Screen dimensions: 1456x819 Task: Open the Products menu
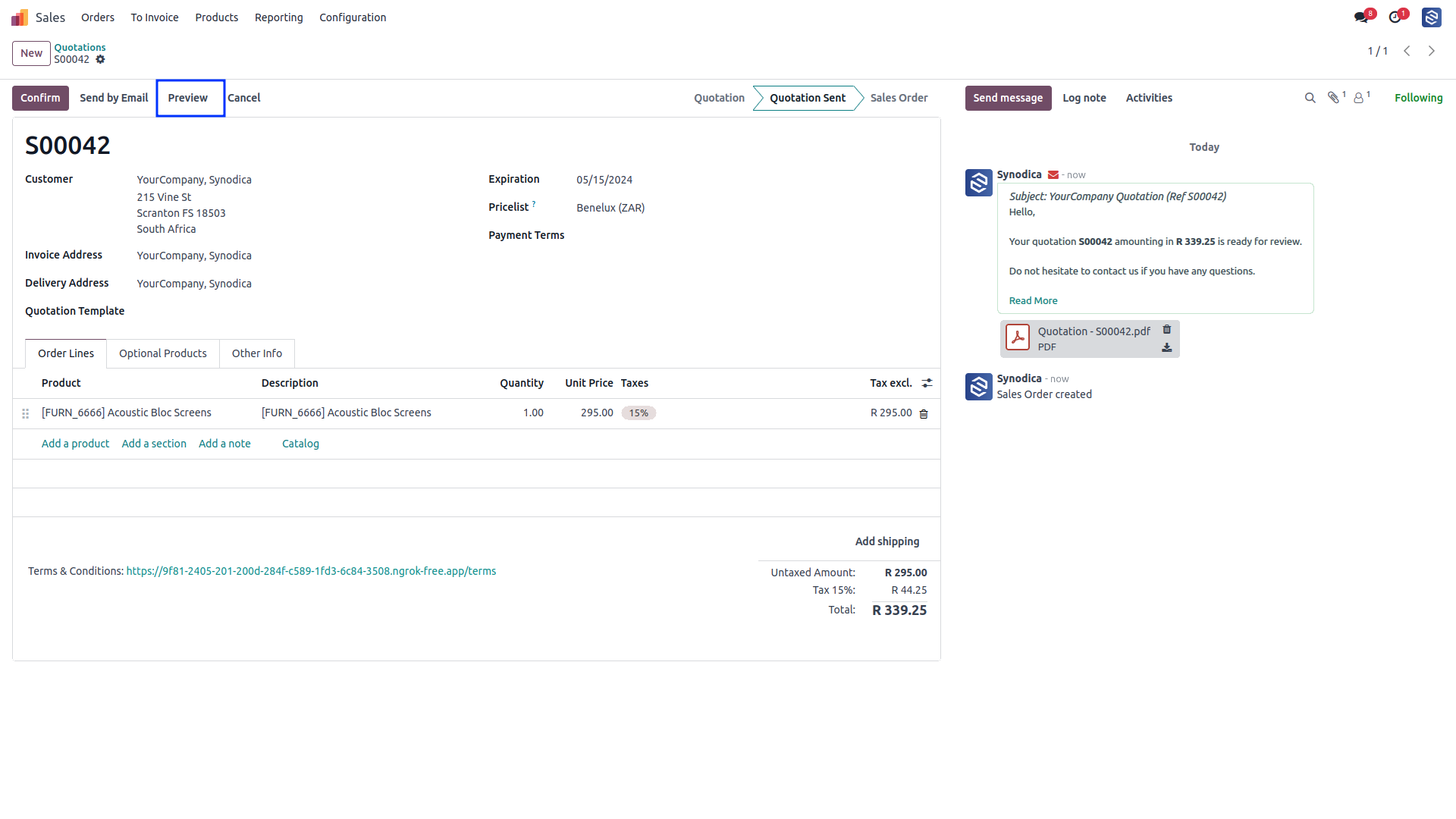(x=217, y=17)
